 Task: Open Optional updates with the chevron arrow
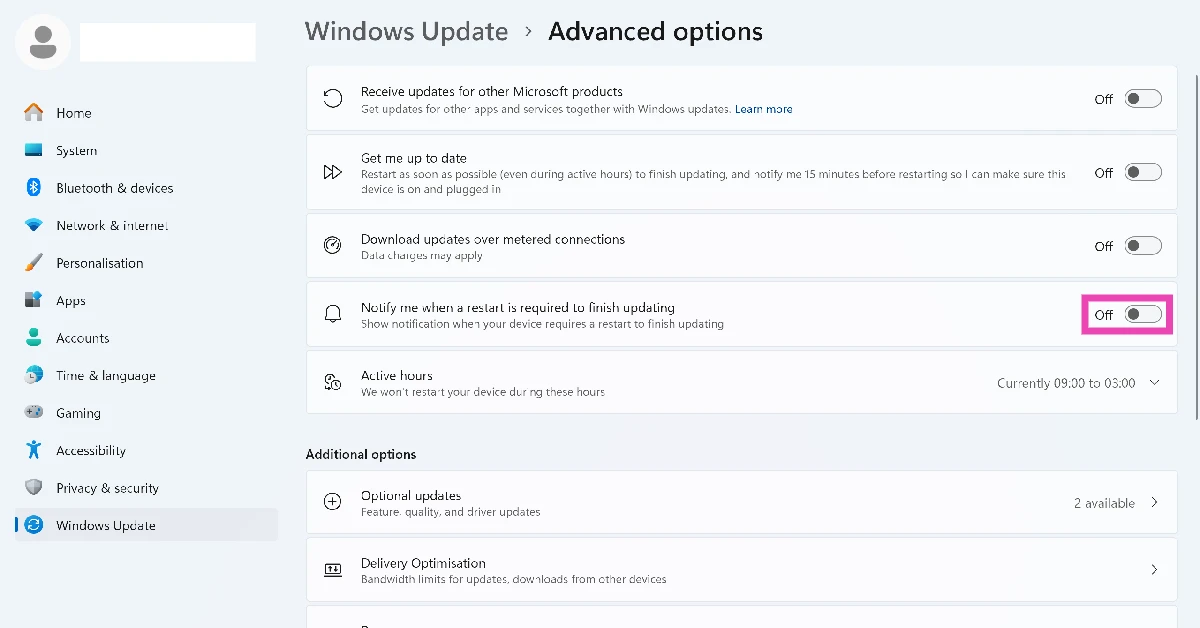pos(1154,503)
